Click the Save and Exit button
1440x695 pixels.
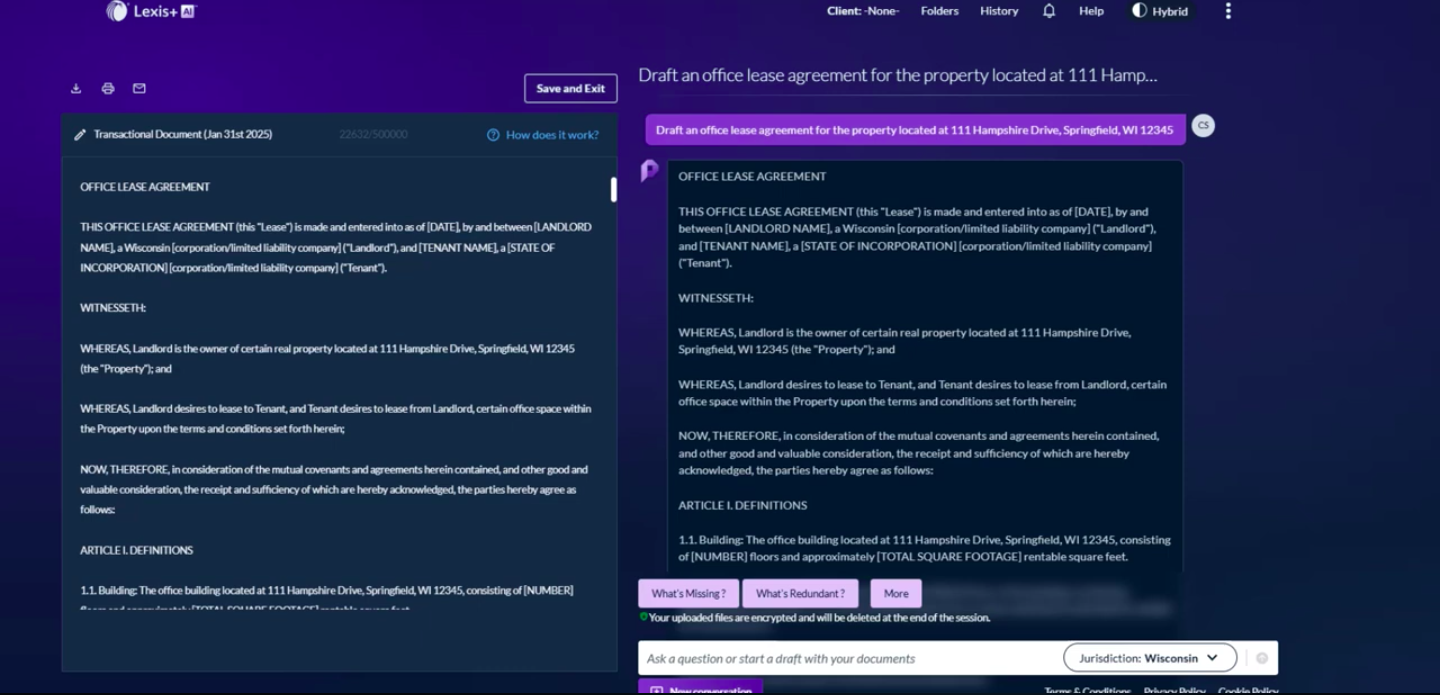[570, 88]
